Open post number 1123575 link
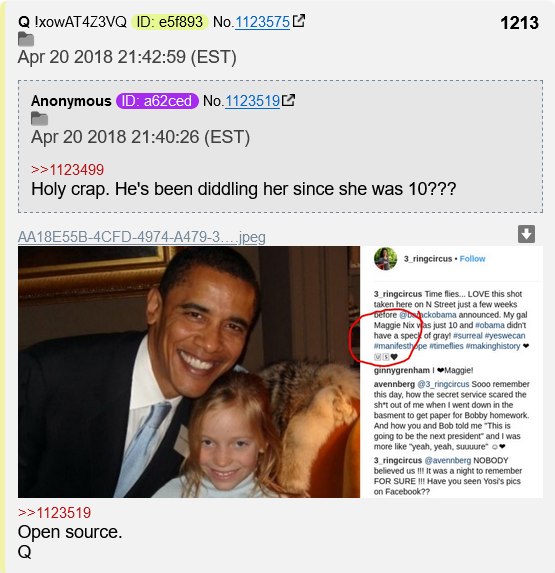 tap(262, 22)
